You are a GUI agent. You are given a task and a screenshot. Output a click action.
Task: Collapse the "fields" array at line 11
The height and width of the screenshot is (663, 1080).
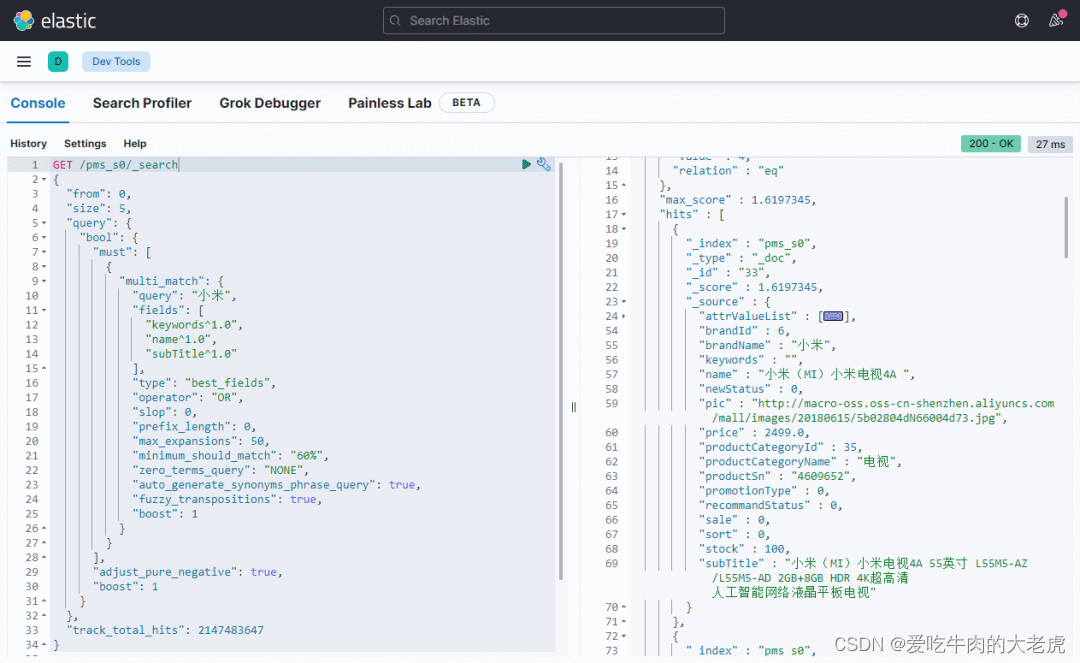(44, 310)
